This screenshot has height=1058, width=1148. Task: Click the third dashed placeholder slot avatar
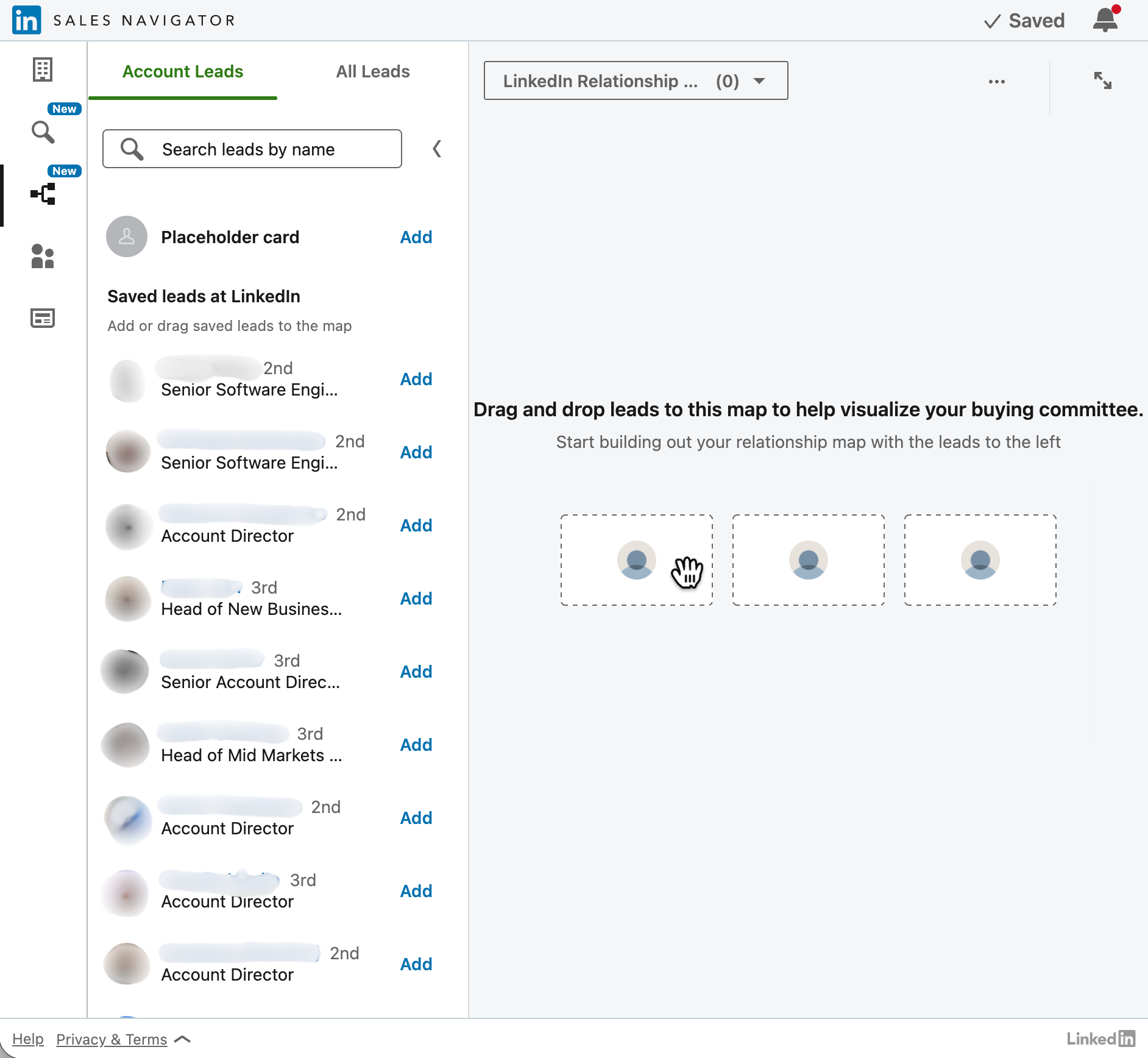click(x=980, y=560)
